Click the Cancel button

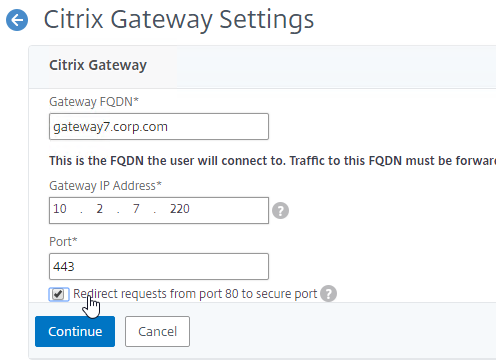coord(157,332)
